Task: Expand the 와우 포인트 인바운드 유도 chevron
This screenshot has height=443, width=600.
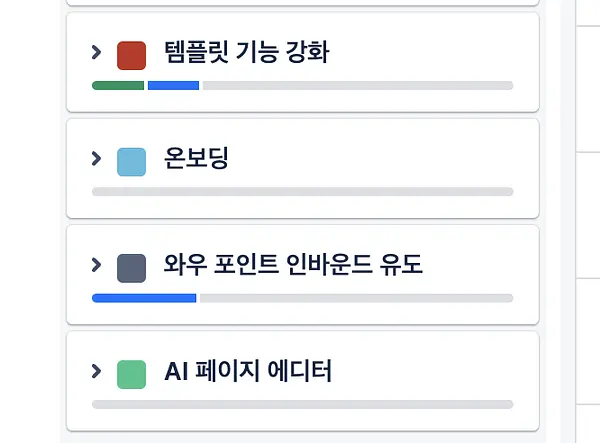Action: tap(96, 265)
